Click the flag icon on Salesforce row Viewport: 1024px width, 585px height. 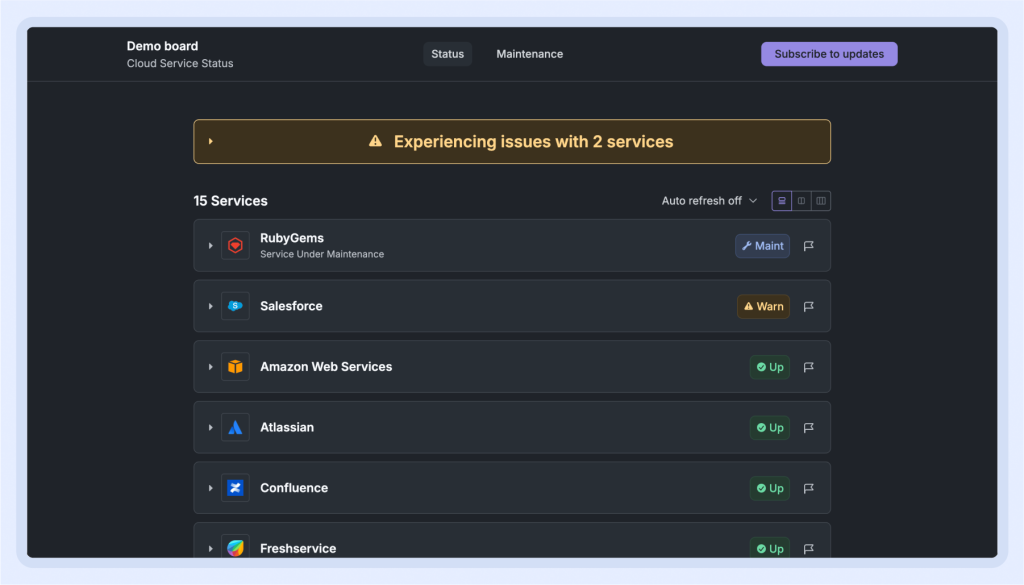pyautogui.click(x=809, y=306)
